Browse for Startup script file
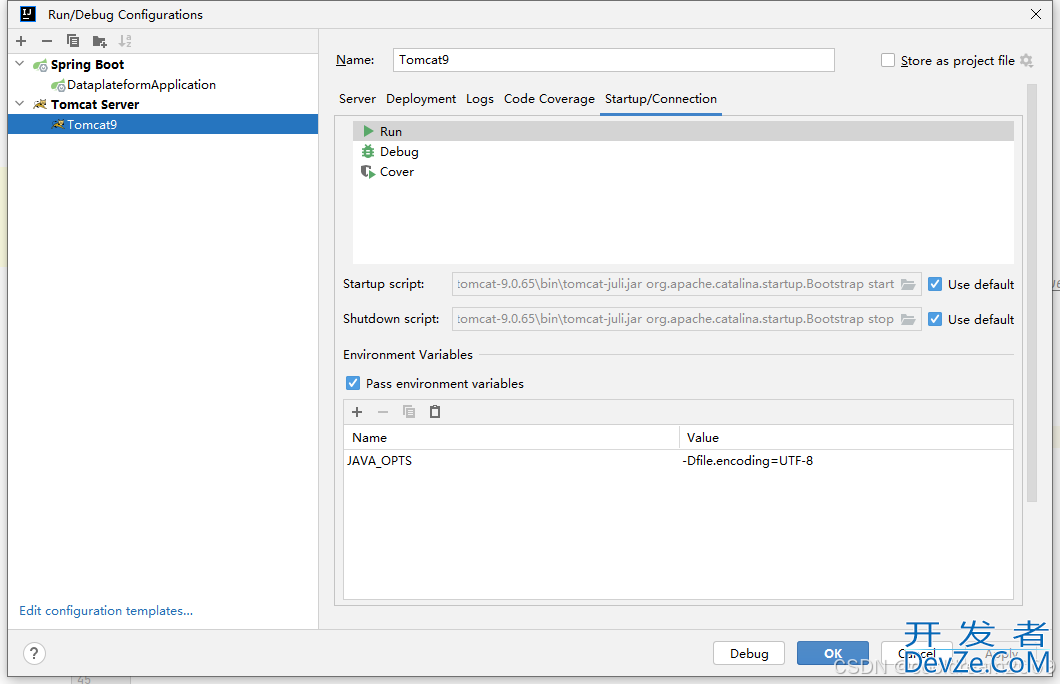1060x684 pixels. tap(908, 285)
